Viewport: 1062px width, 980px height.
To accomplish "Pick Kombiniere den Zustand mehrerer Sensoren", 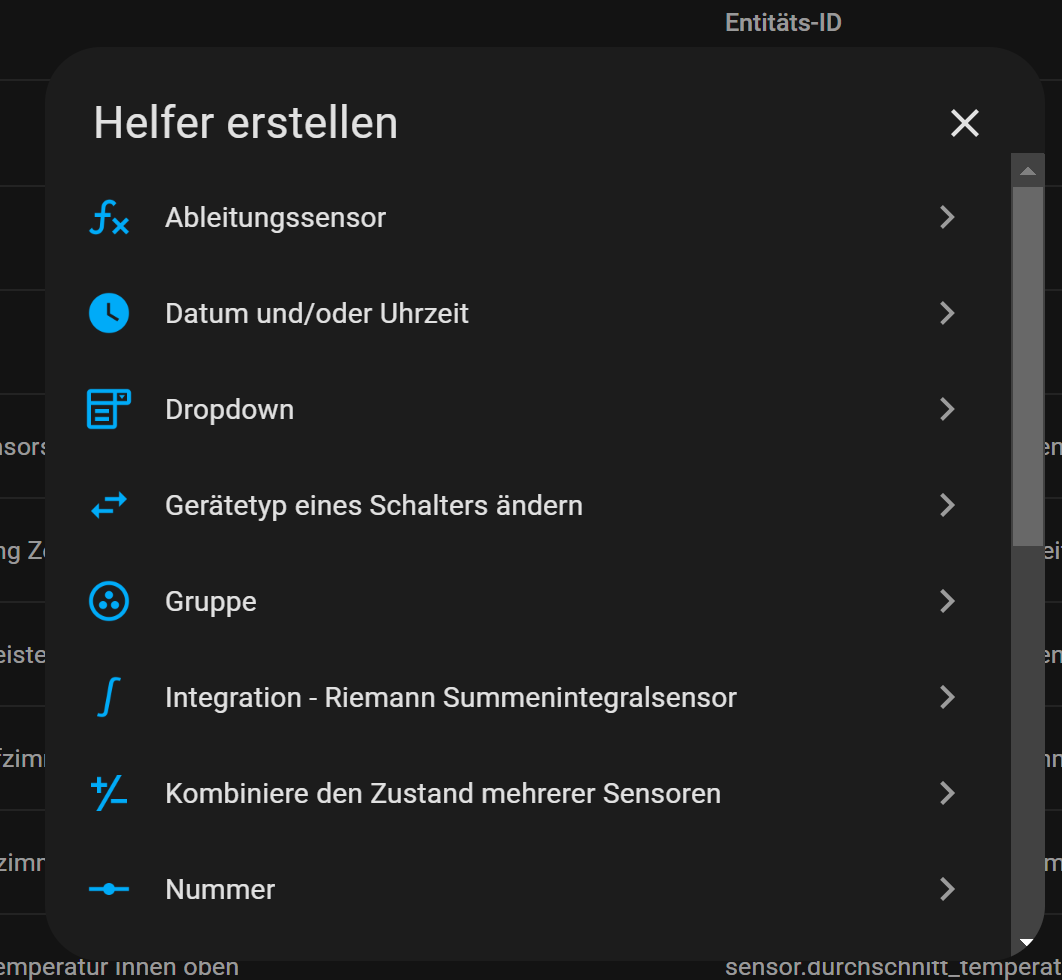I will coord(442,794).
